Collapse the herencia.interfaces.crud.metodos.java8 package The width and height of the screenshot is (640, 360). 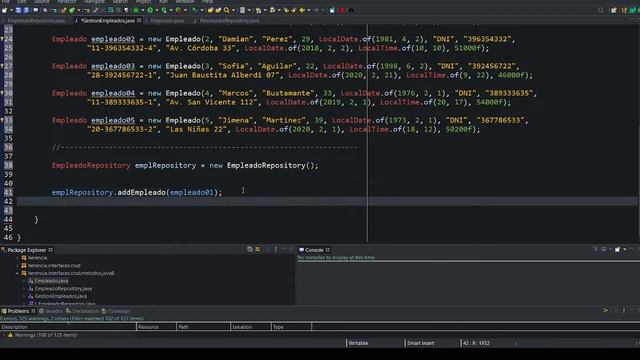(x=18, y=273)
